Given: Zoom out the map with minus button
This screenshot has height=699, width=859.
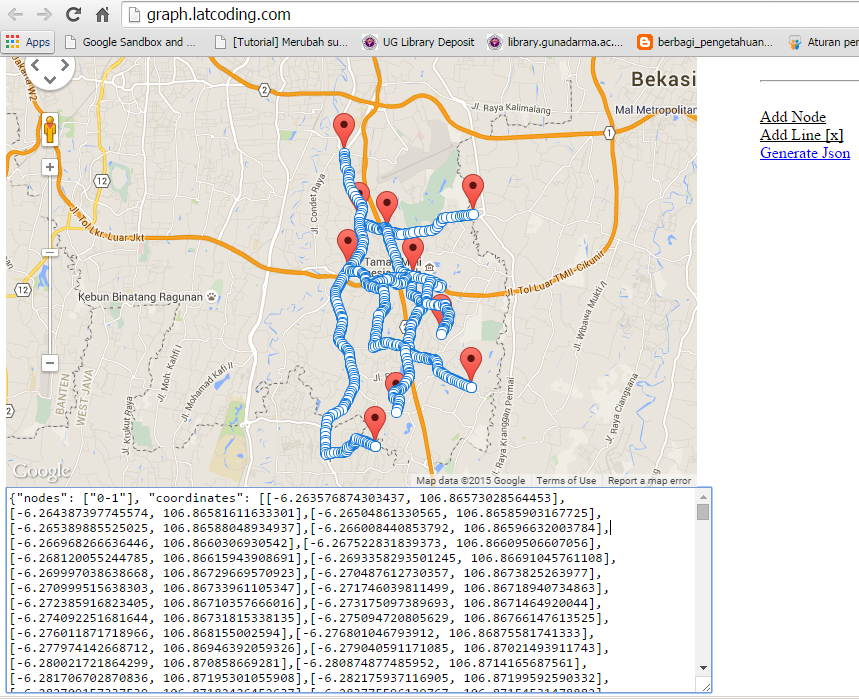Looking at the screenshot, I should click(50, 363).
